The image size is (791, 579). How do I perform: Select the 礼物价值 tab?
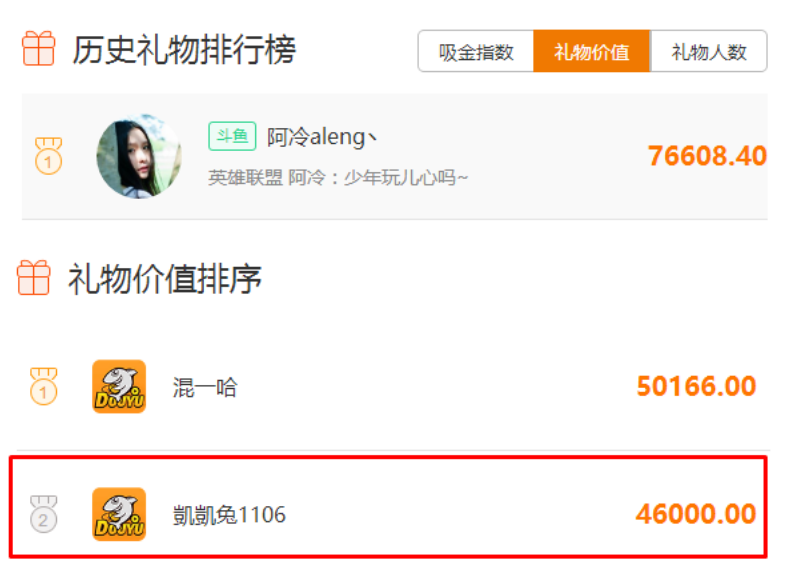click(x=592, y=51)
